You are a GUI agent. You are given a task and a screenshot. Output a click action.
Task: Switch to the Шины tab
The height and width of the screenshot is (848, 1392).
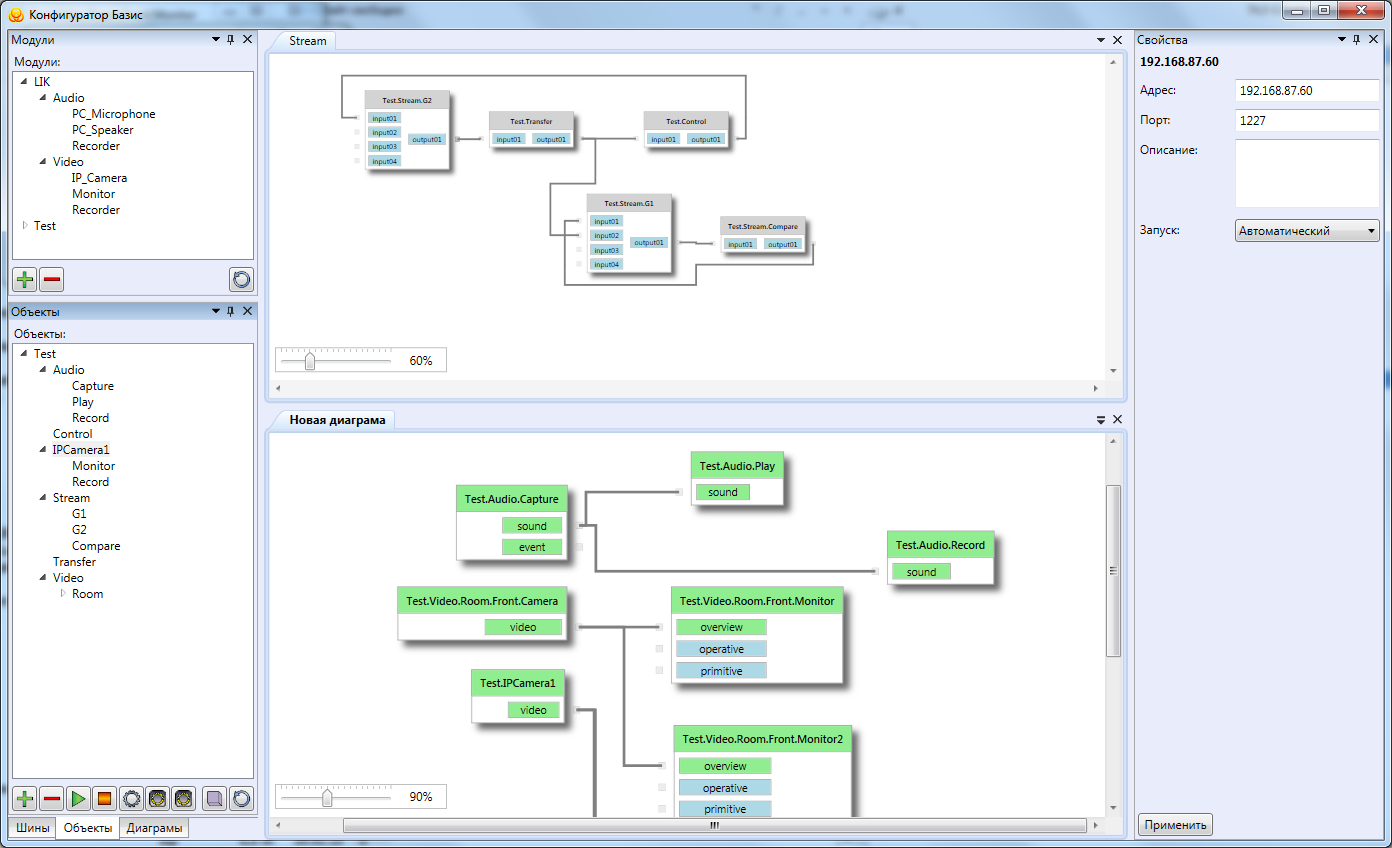32,828
